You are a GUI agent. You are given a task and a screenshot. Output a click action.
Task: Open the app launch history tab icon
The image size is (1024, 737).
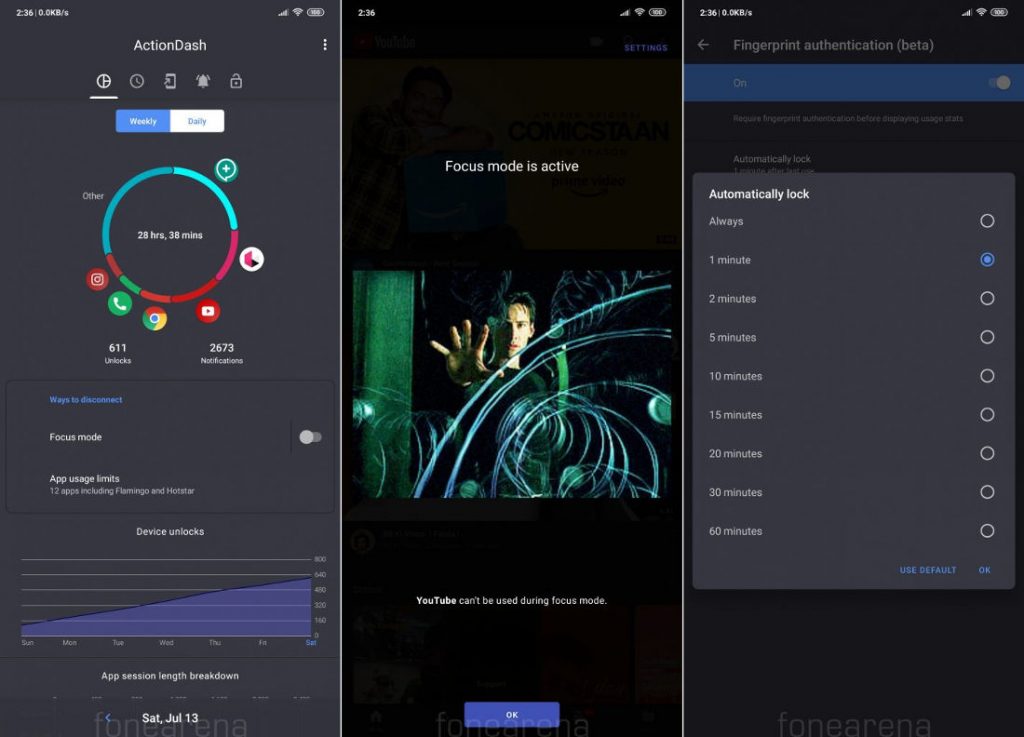(170, 81)
